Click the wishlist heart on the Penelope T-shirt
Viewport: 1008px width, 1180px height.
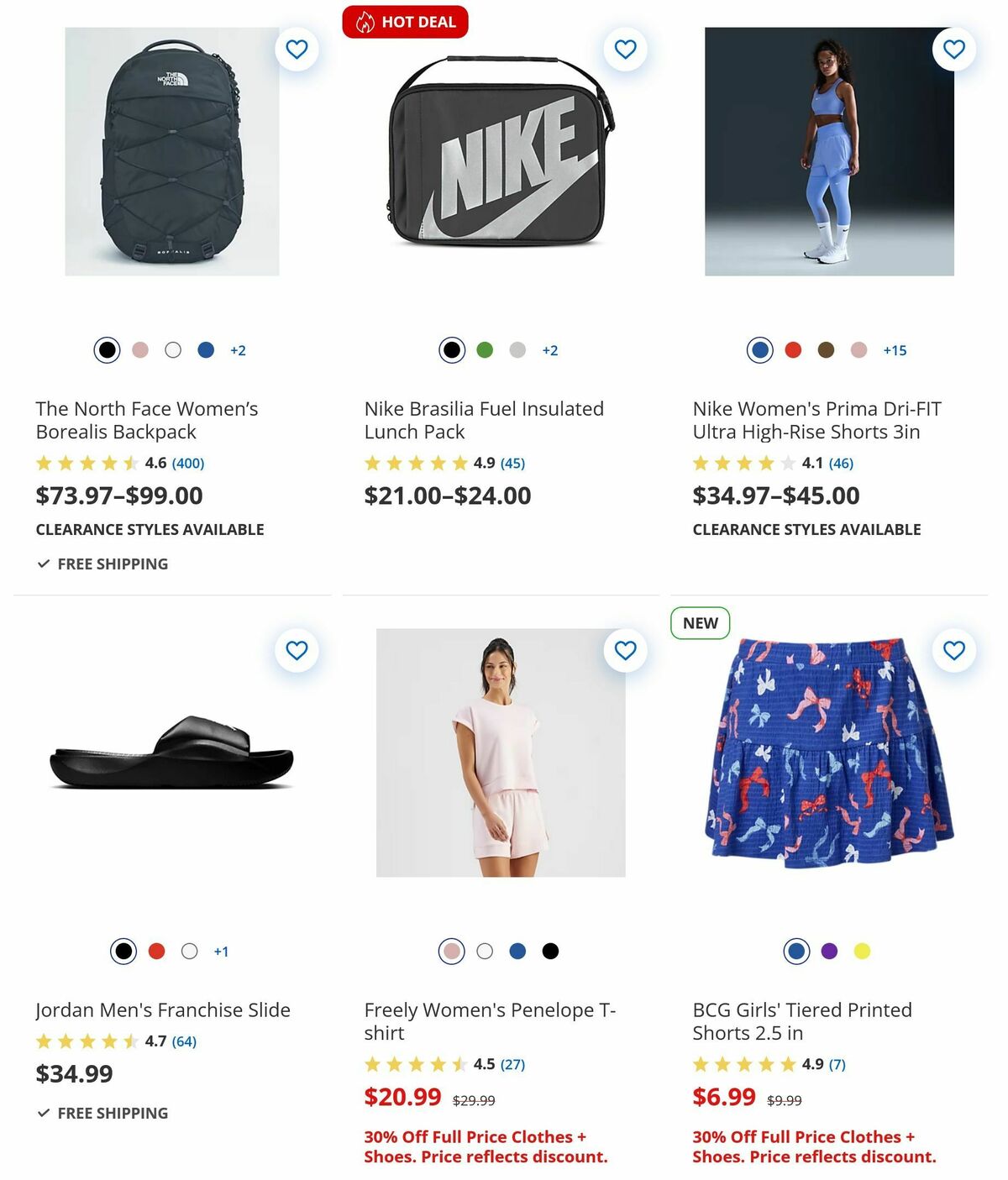tap(624, 650)
